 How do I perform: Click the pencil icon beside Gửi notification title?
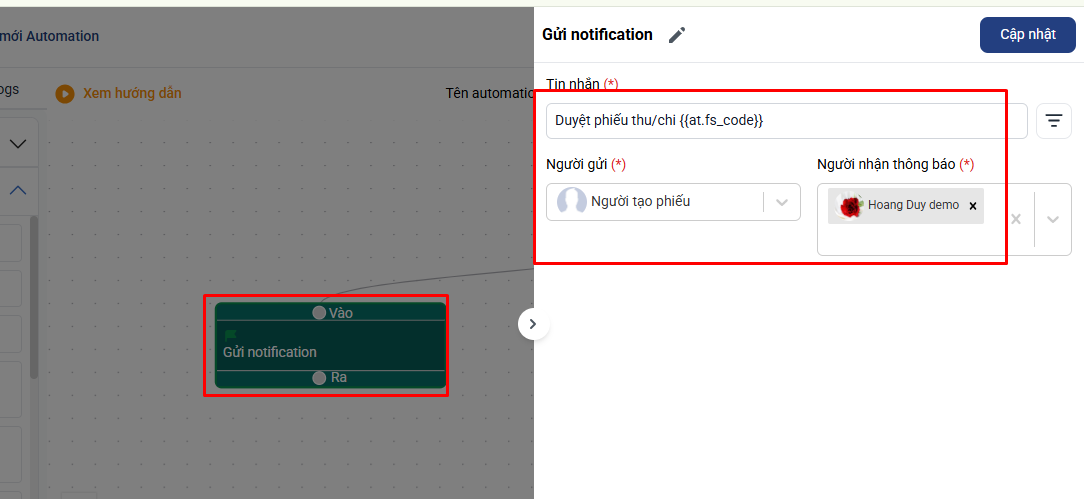[677, 35]
